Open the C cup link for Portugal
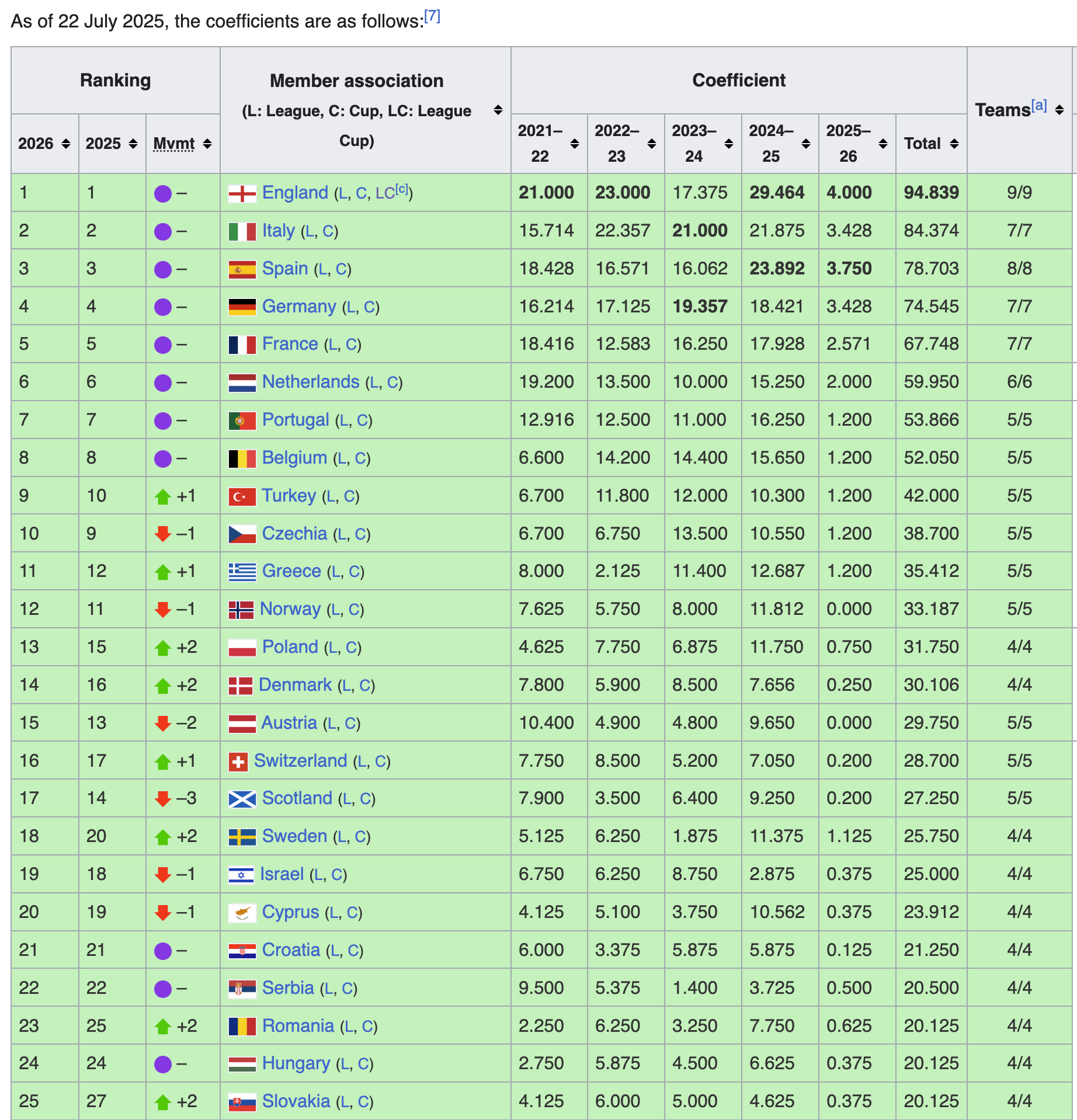 pyautogui.click(x=362, y=421)
